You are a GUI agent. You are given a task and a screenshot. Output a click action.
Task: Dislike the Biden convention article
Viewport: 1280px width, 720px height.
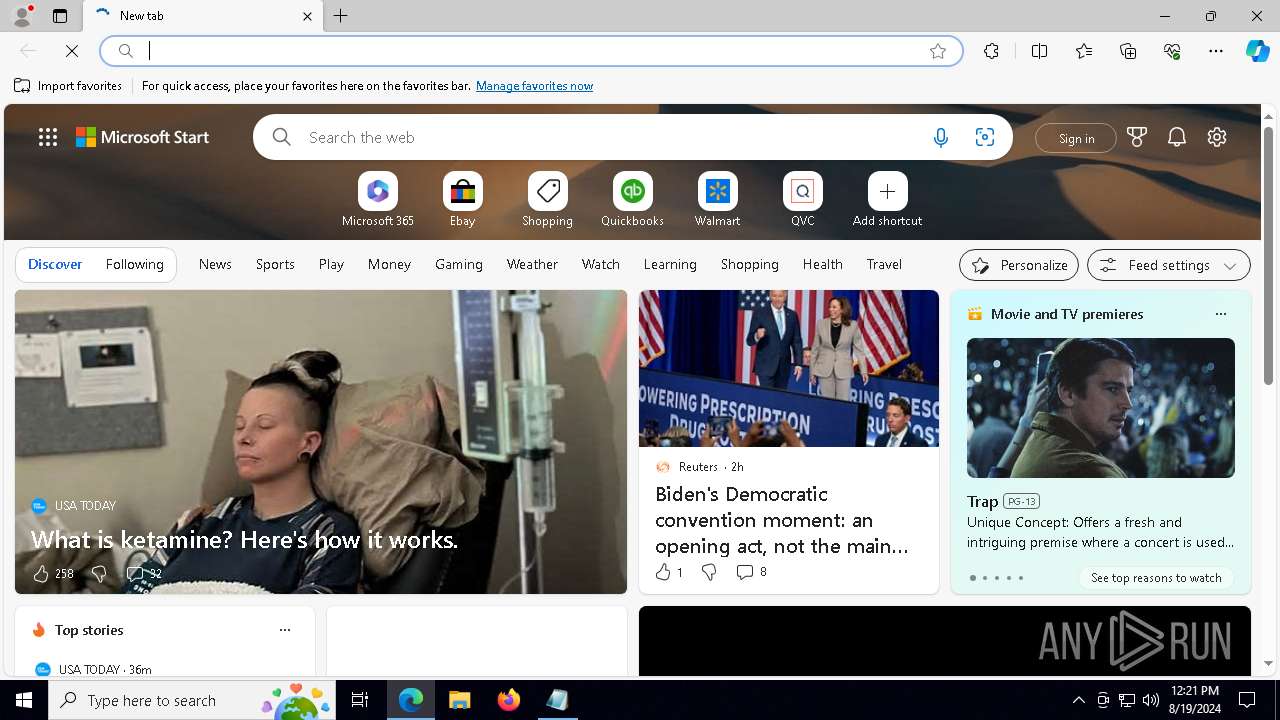(x=709, y=572)
